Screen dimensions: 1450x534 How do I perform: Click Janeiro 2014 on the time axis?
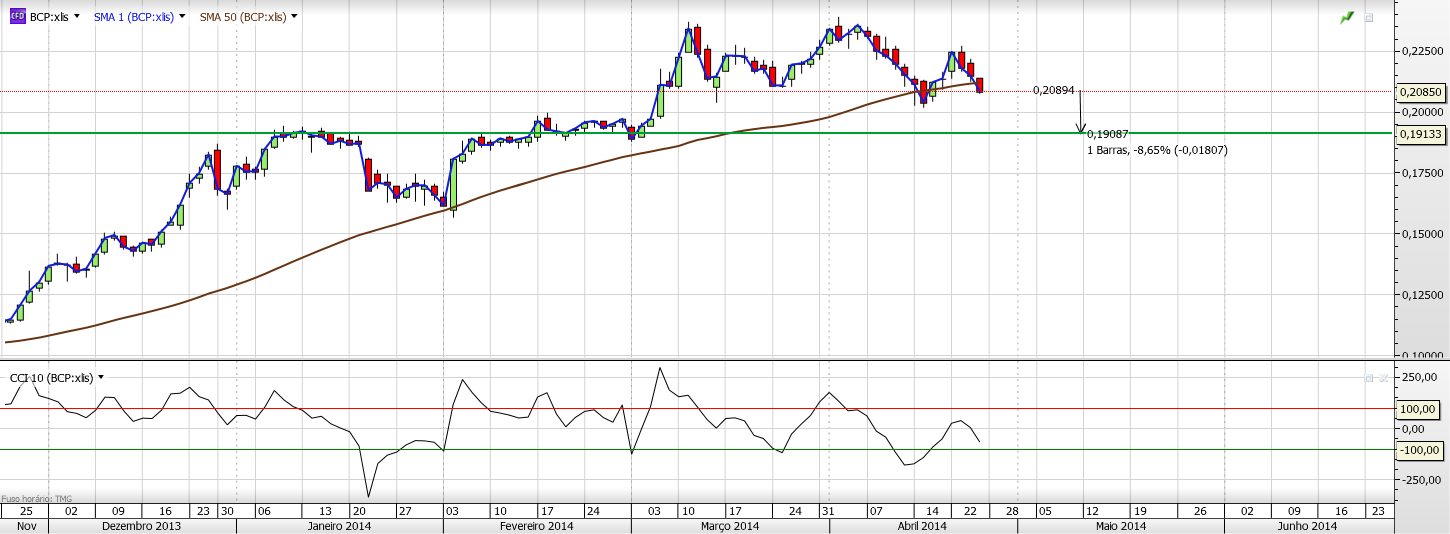coord(340,526)
